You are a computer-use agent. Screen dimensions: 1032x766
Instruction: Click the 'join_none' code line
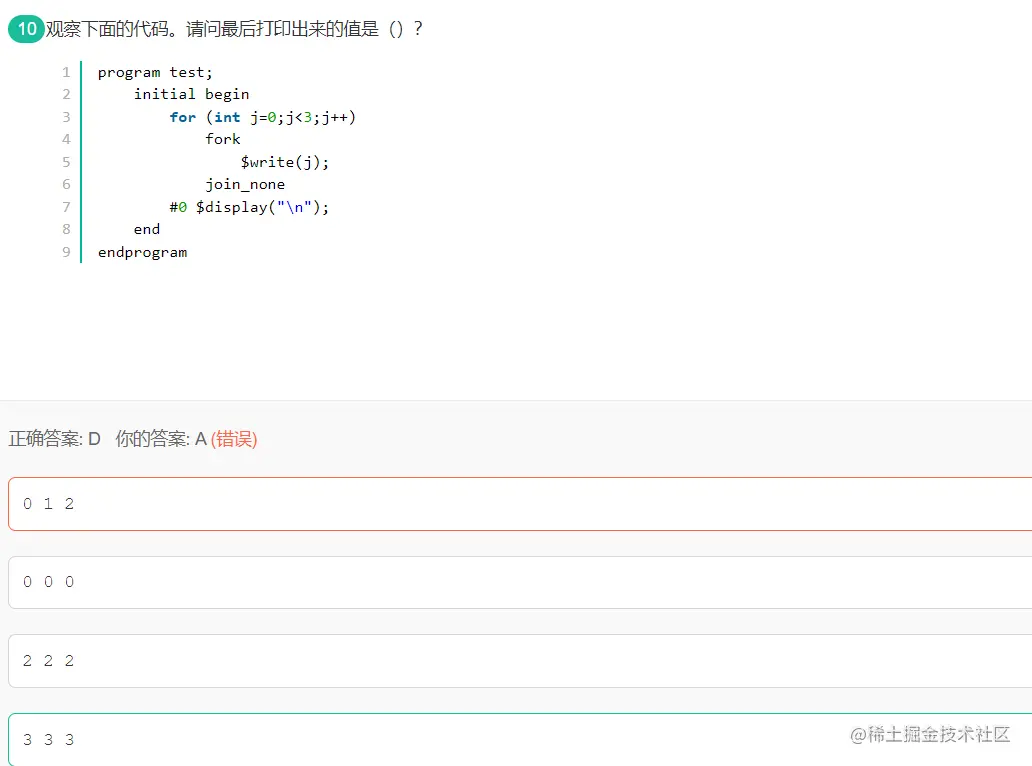click(x=245, y=184)
